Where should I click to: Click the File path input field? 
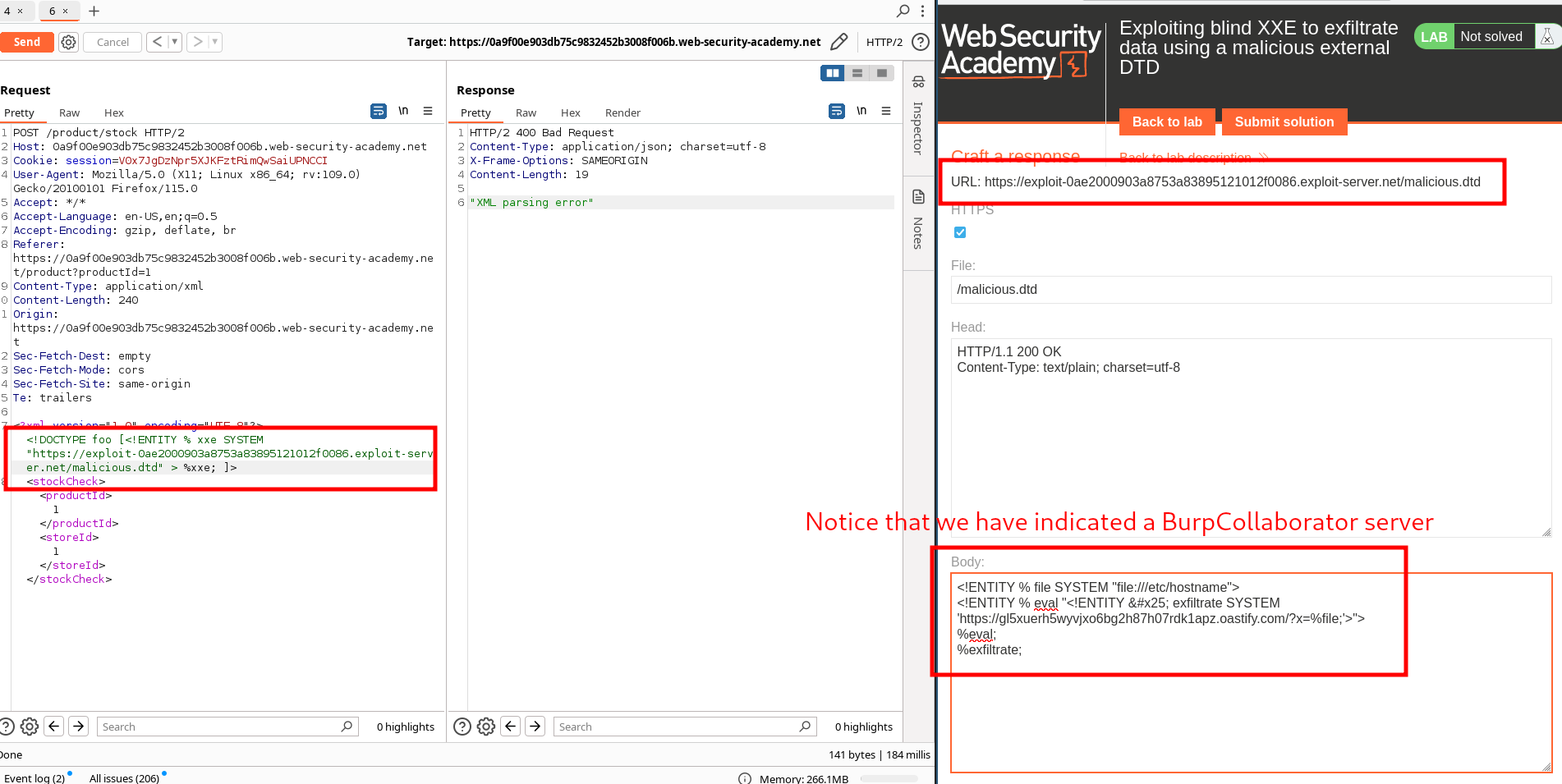1251,289
